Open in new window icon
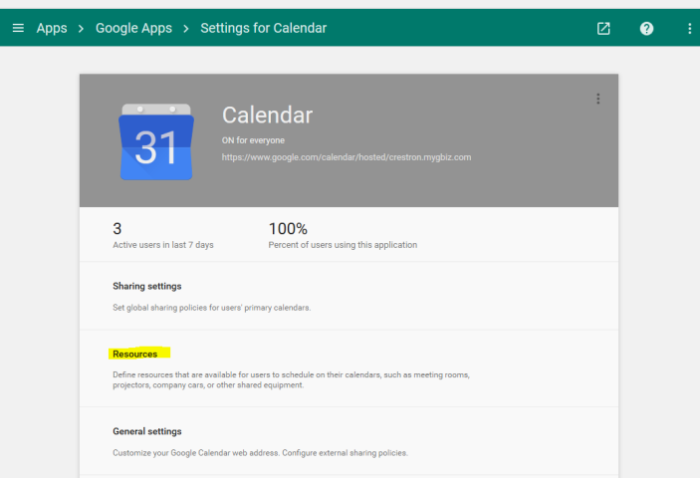Image resolution: width=700 pixels, height=478 pixels. coord(603,29)
